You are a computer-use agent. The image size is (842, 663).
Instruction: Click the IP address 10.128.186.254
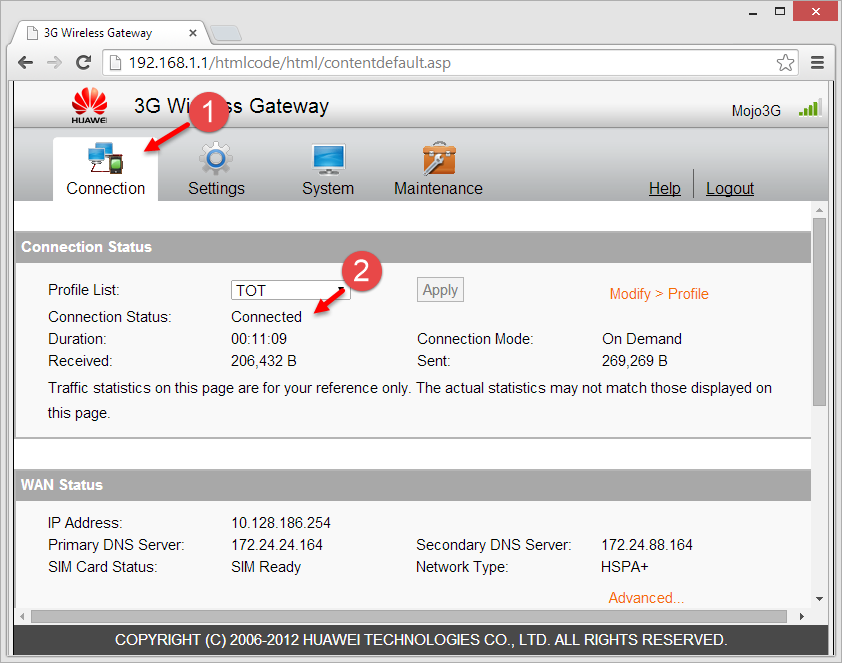281,523
